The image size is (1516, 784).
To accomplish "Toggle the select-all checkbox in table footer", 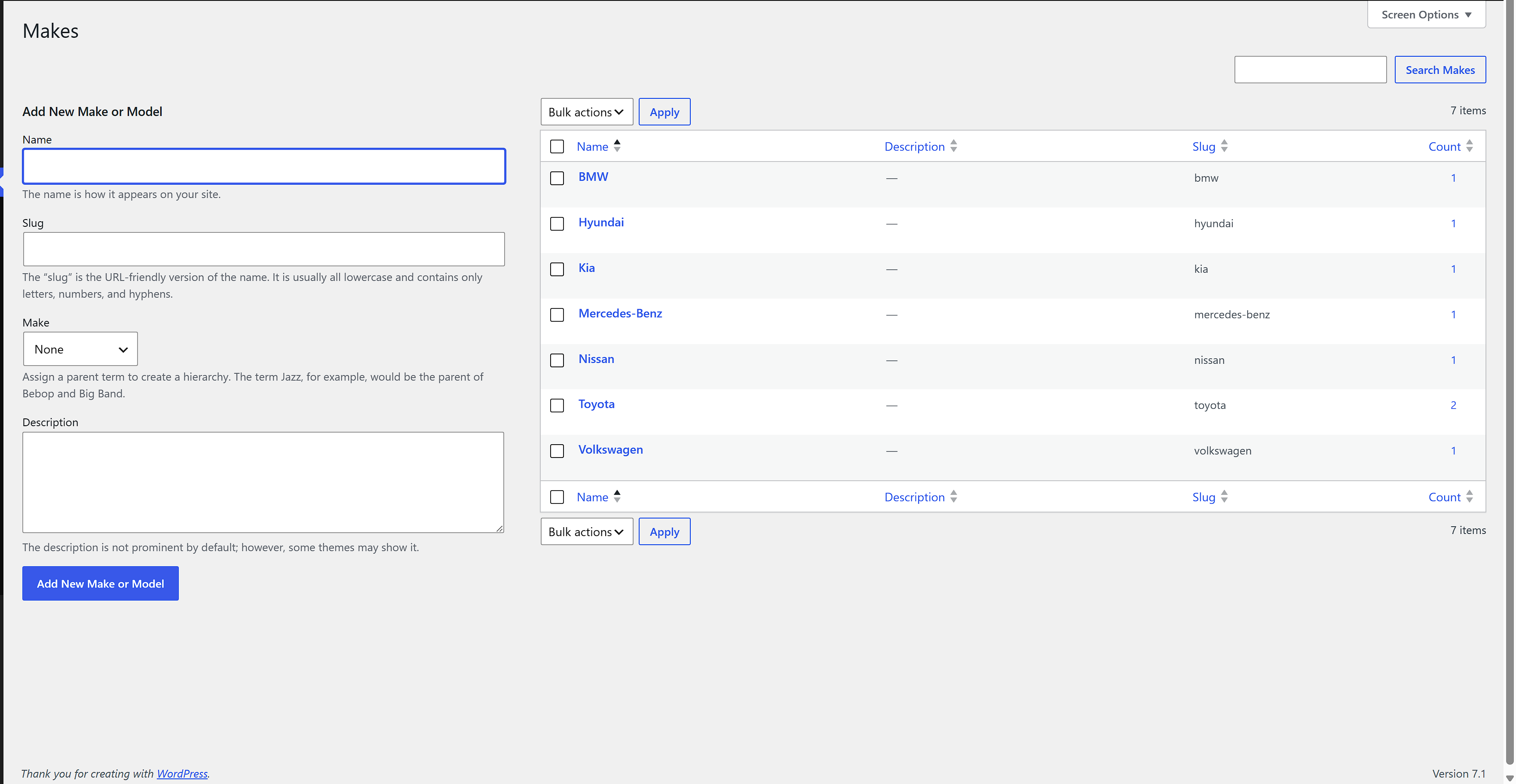I will click(x=557, y=497).
